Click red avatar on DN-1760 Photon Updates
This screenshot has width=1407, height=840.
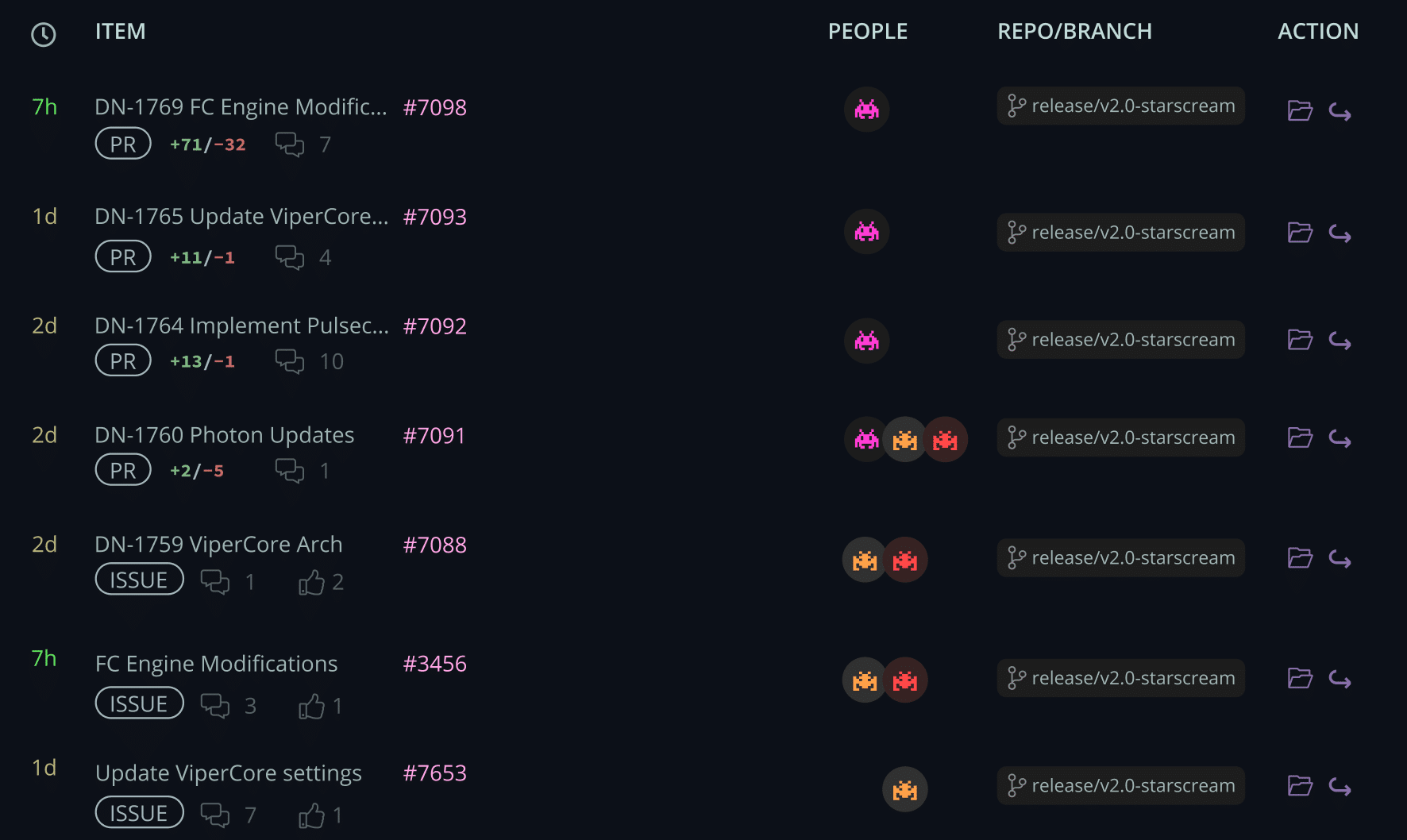[x=945, y=439]
